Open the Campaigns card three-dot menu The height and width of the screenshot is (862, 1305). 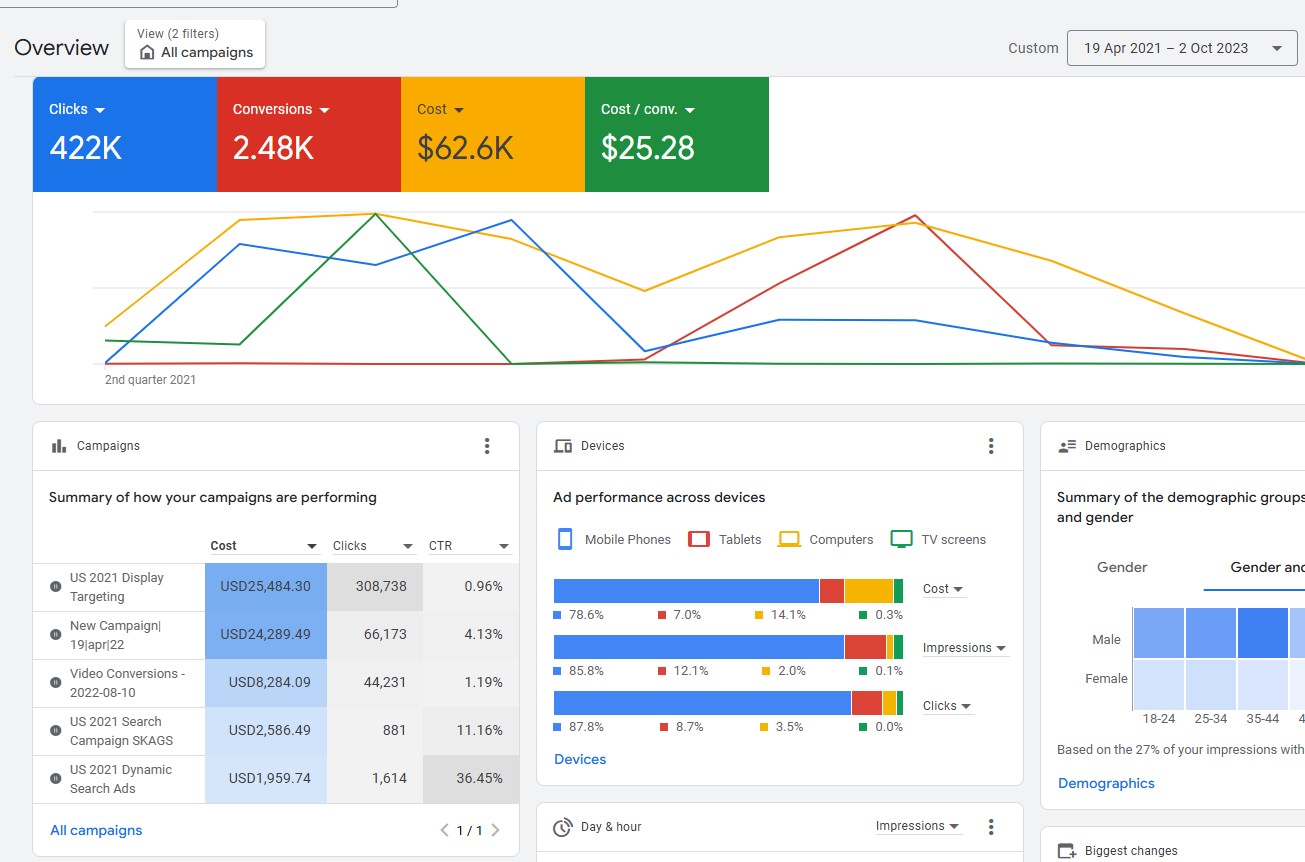[487, 446]
